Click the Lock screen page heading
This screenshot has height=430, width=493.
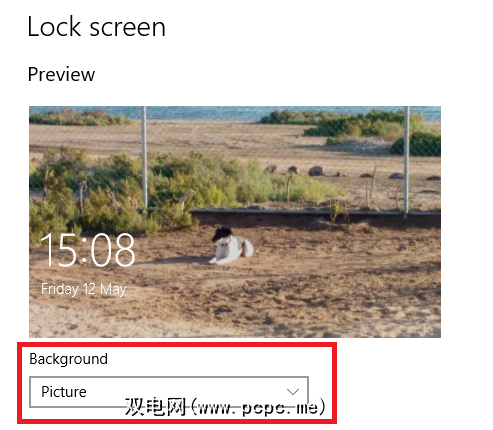tap(96, 27)
